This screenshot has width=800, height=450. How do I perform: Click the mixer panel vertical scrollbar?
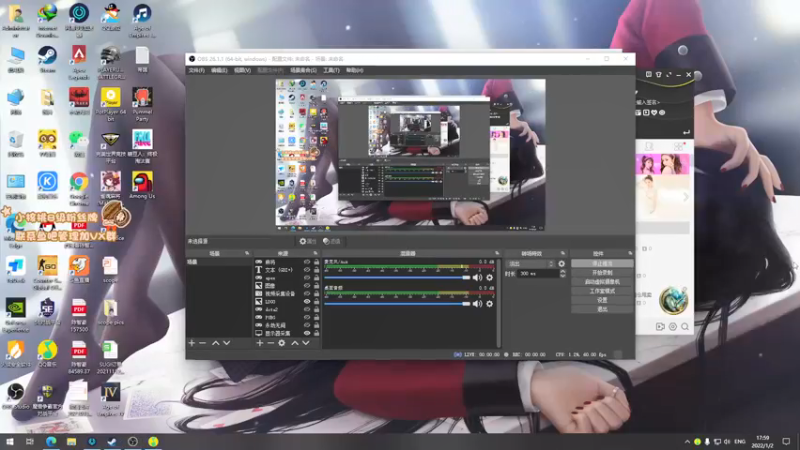(x=498, y=303)
